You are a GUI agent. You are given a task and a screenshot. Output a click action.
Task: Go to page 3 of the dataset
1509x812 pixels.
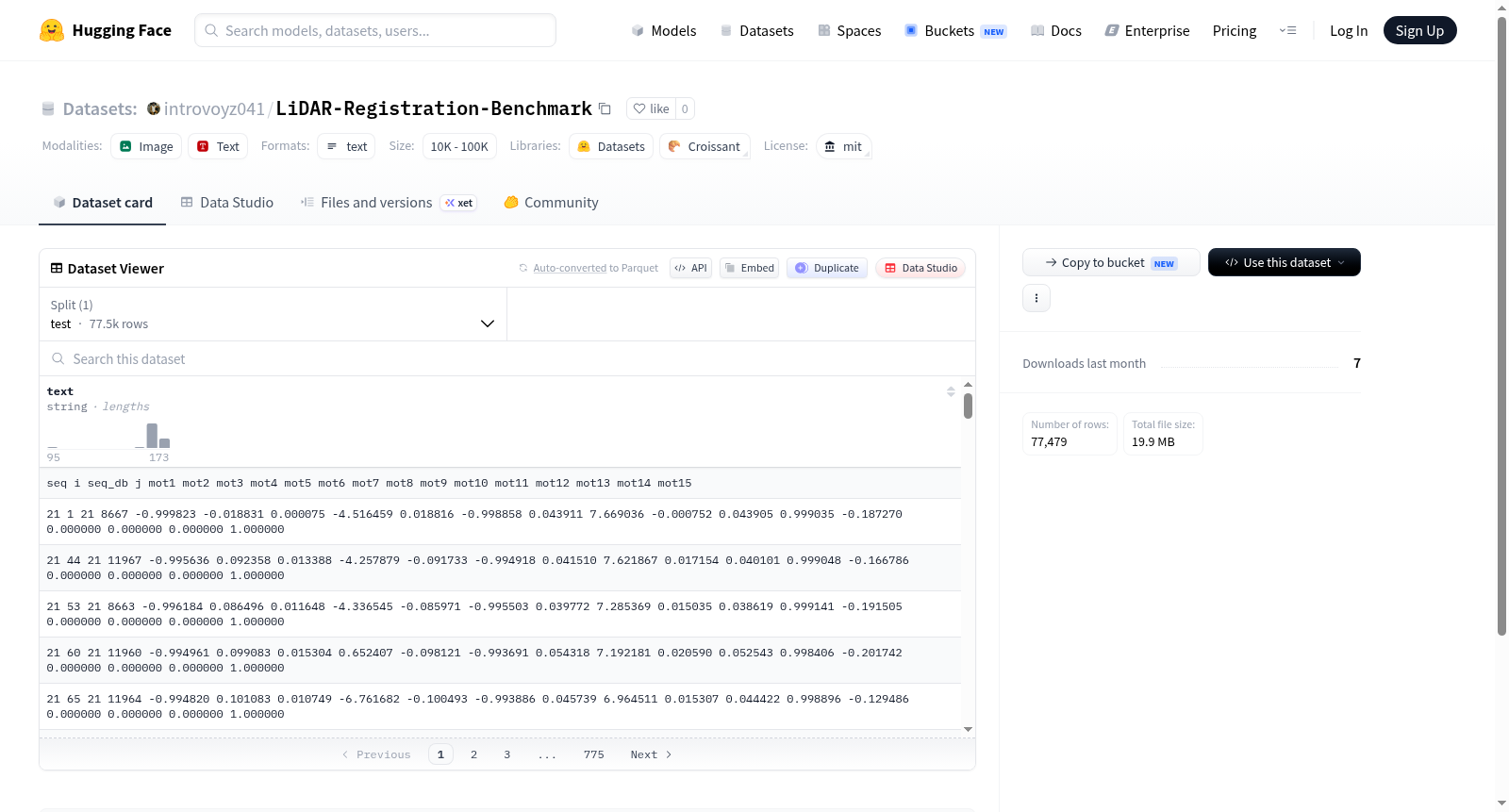tap(507, 754)
